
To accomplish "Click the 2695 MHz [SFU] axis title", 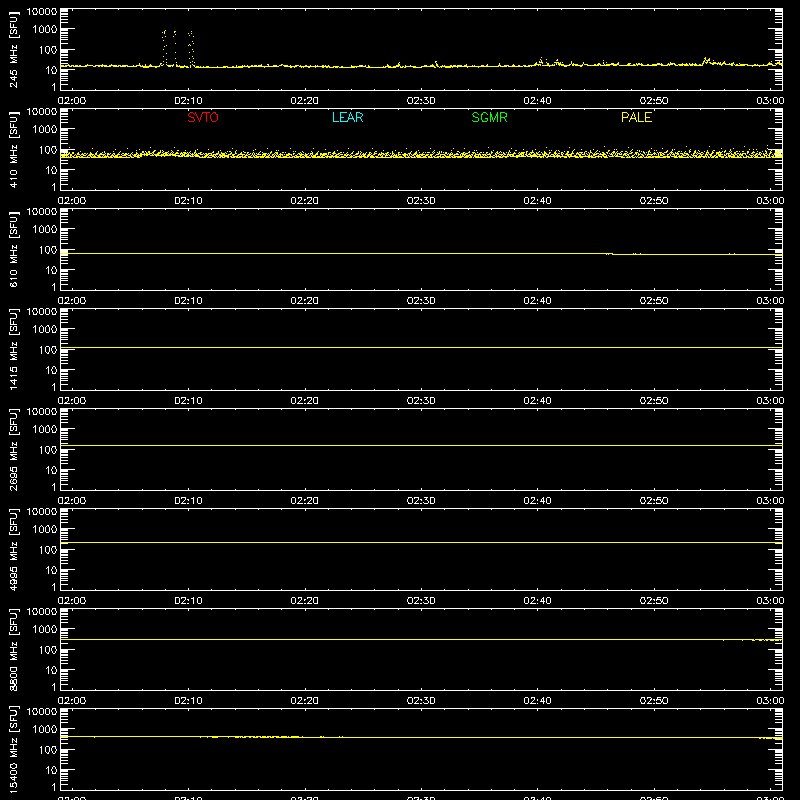I will click(13, 449).
